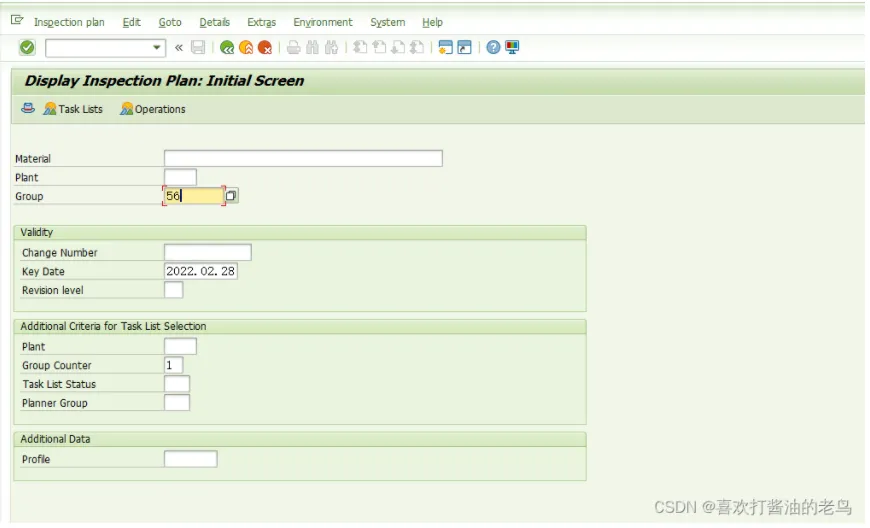Open the System menu

click(387, 22)
